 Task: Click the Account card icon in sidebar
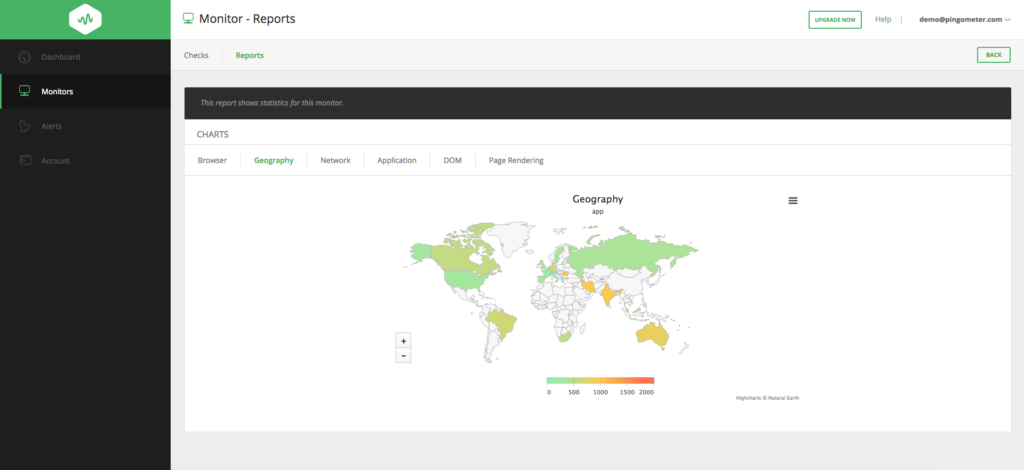[x=25, y=160]
